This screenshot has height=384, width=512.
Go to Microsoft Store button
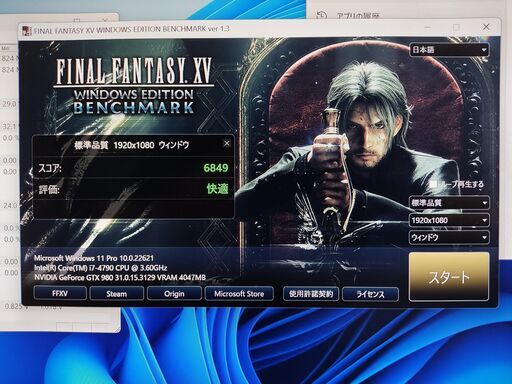point(239,294)
